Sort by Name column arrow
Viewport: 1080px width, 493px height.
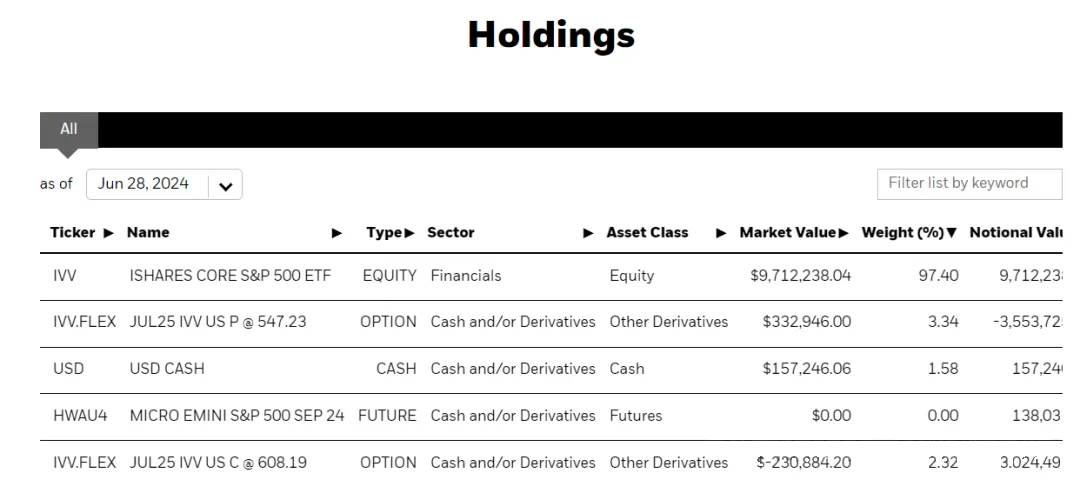point(337,233)
